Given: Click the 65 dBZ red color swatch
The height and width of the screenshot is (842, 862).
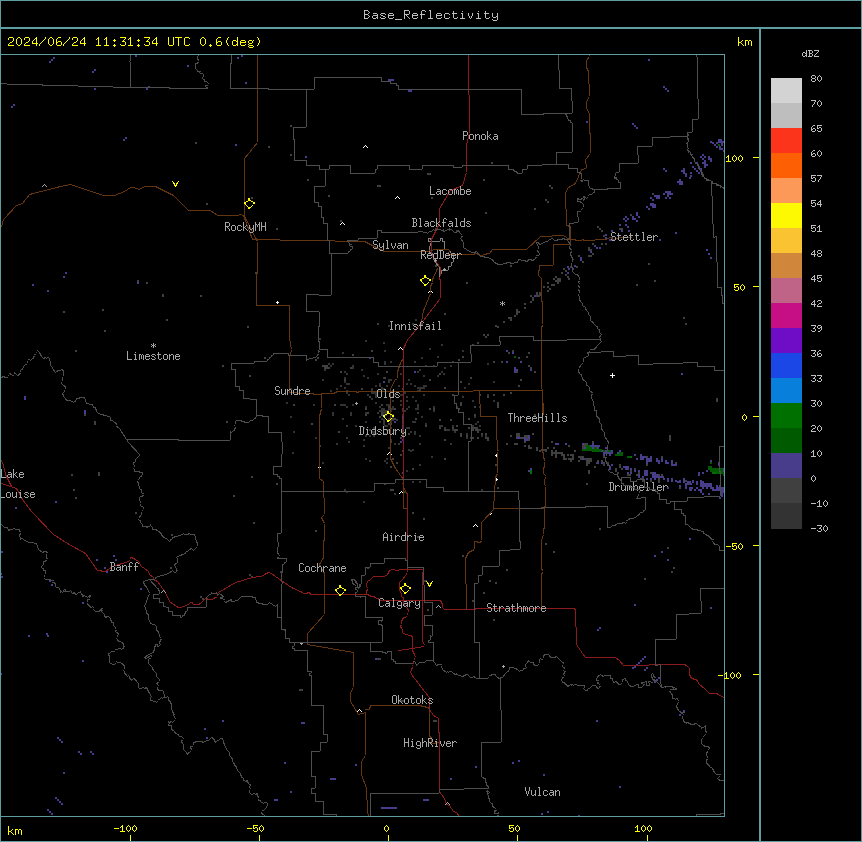Looking at the screenshot, I should point(786,140).
